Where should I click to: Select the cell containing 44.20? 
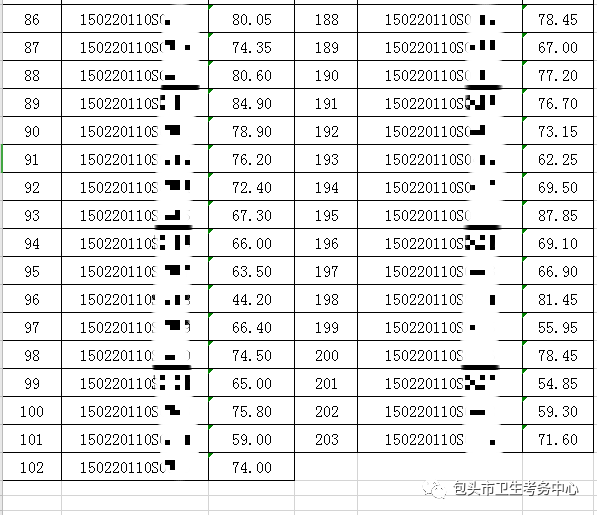click(x=251, y=300)
